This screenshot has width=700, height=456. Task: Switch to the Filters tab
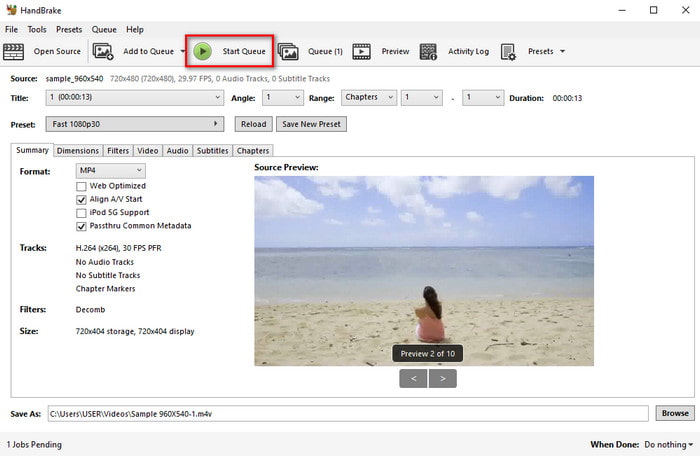pyautogui.click(x=118, y=151)
